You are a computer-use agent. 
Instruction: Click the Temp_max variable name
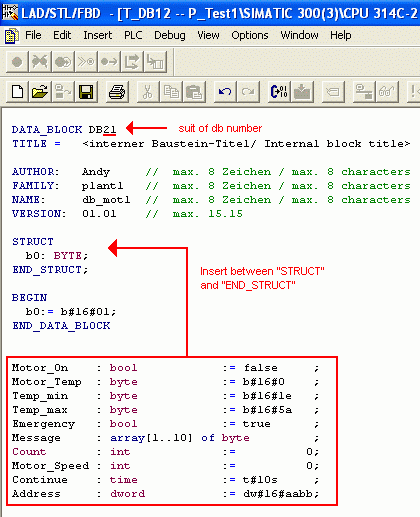[x=40, y=410]
